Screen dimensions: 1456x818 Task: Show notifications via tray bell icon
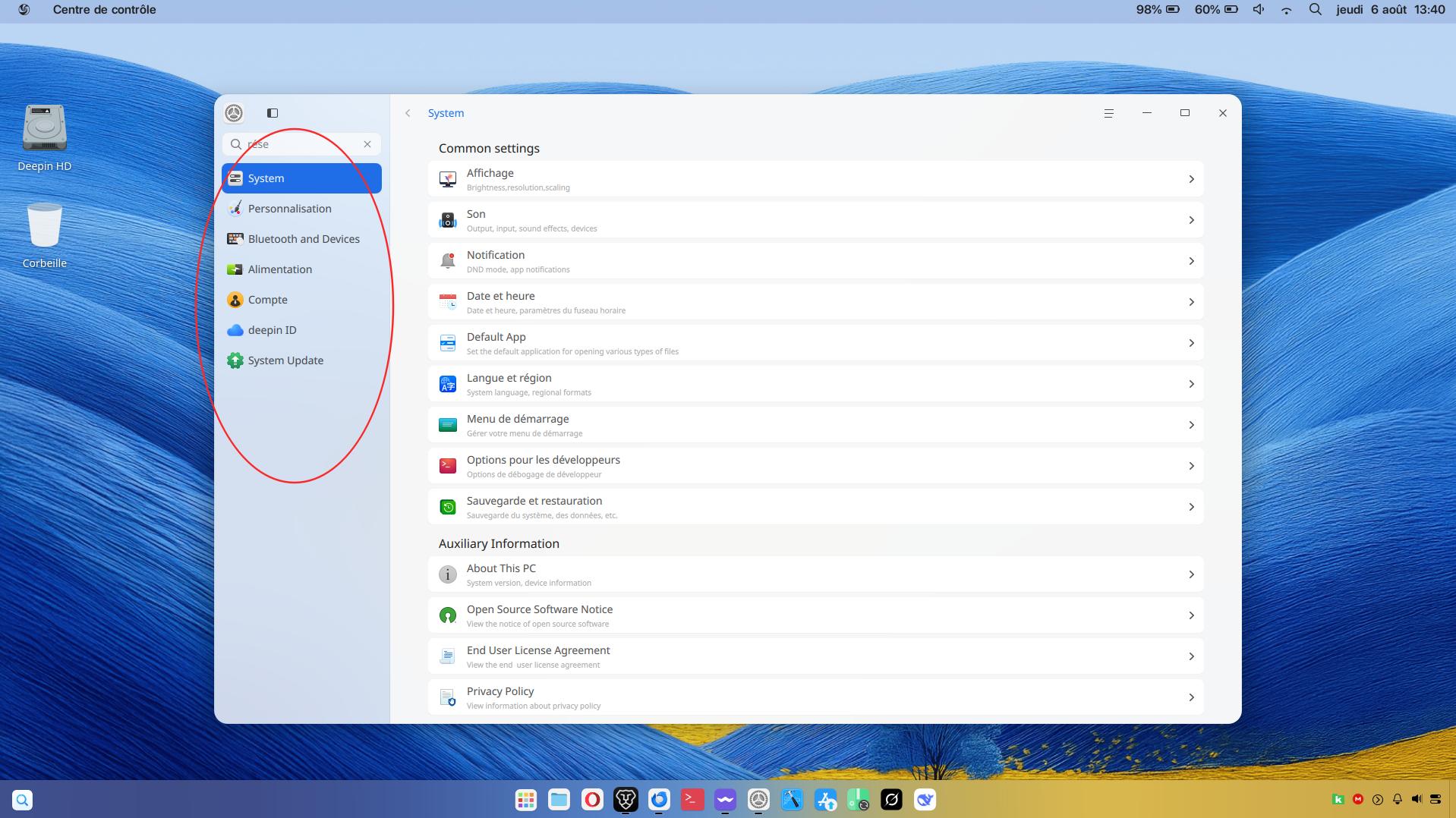click(x=1398, y=799)
